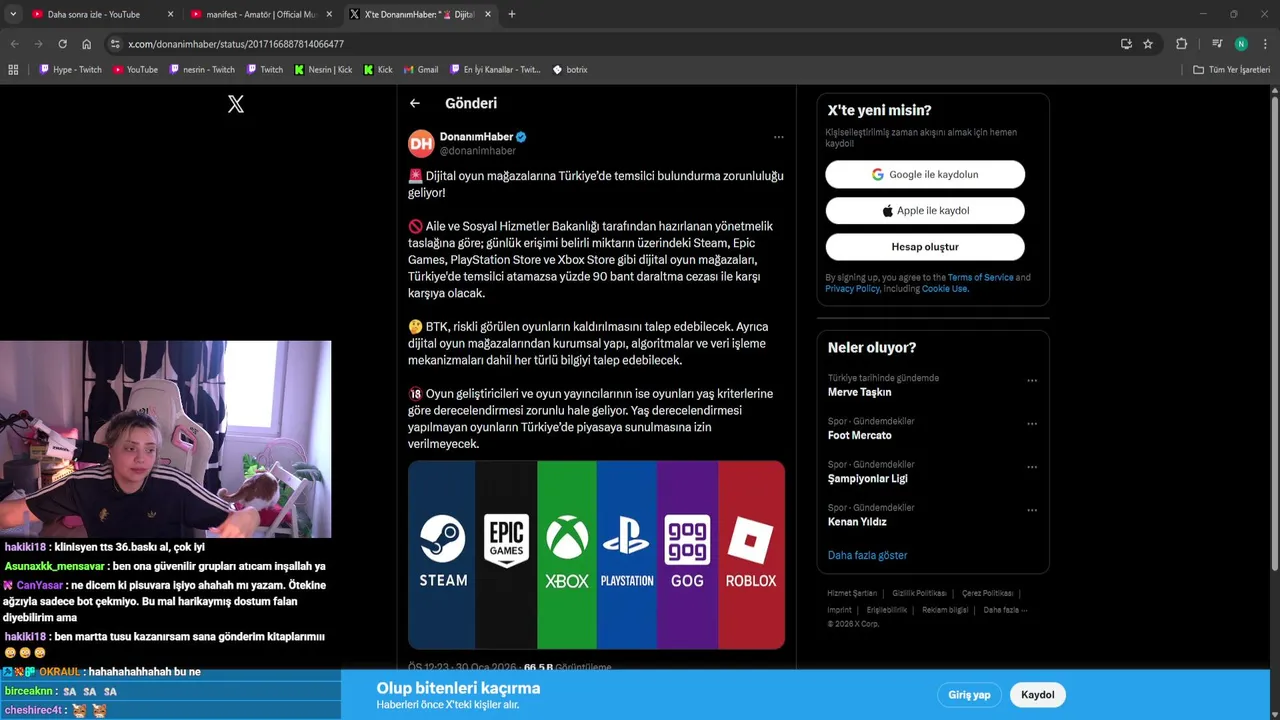Open YouTube bookmark

(x=135, y=70)
